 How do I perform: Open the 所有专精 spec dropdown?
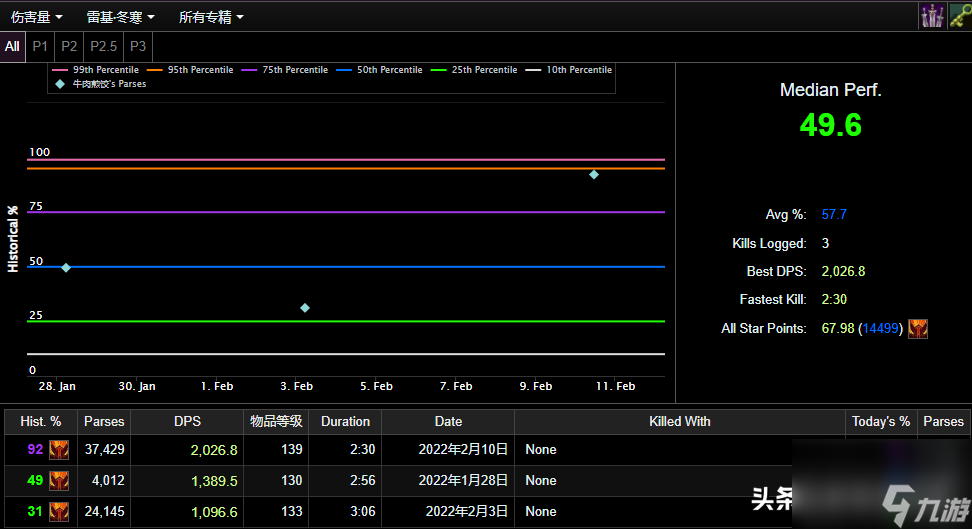[211, 17]
